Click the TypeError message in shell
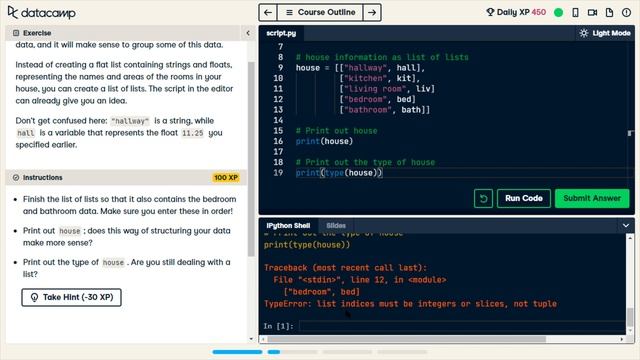 [410, 304]
